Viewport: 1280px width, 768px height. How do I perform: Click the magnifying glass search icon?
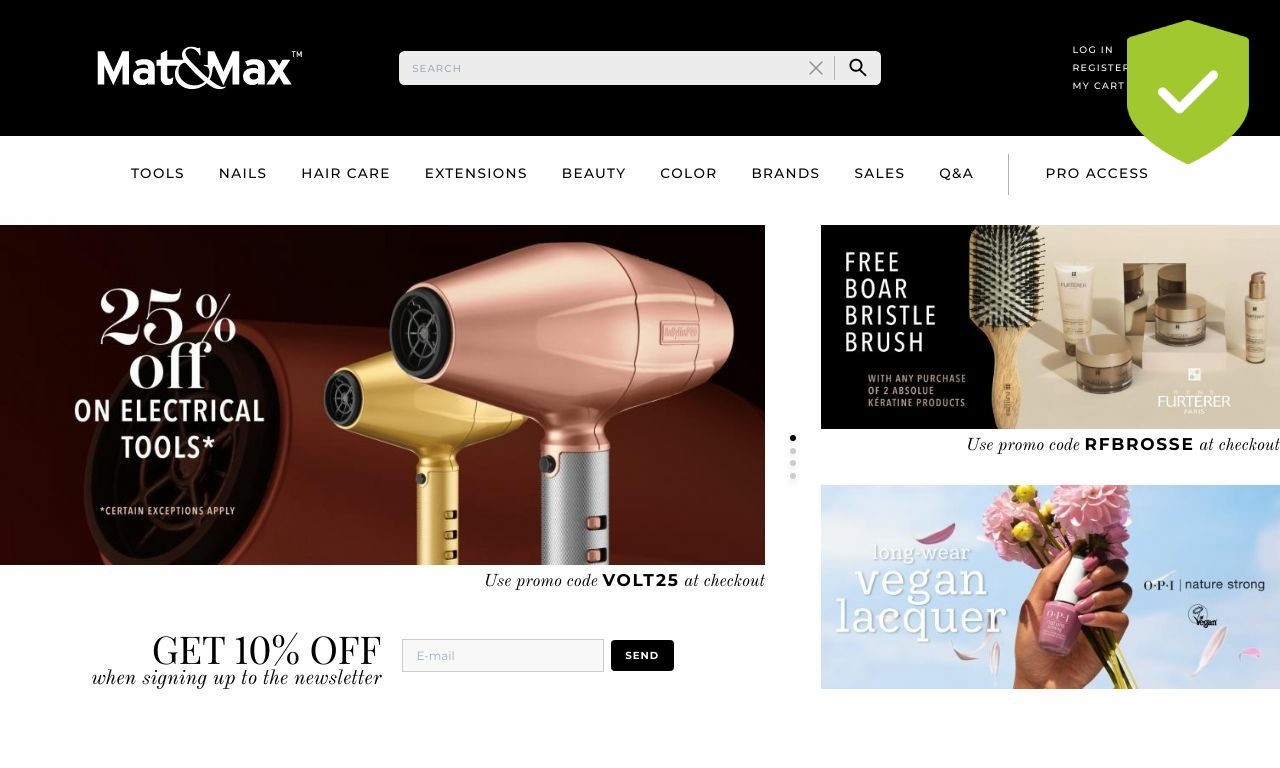pos(858,68)
